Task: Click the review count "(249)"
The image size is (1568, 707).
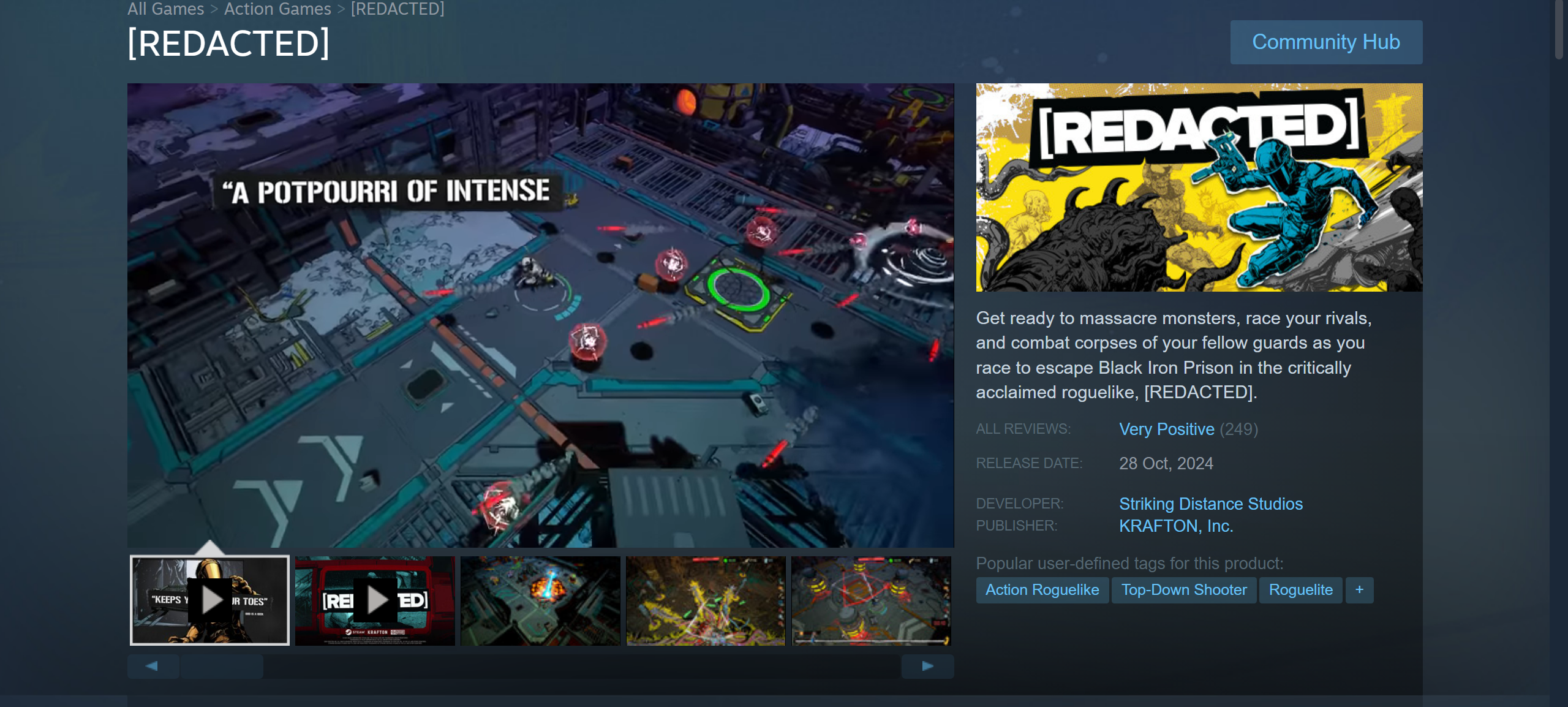Action: [x=1238, y=429]
